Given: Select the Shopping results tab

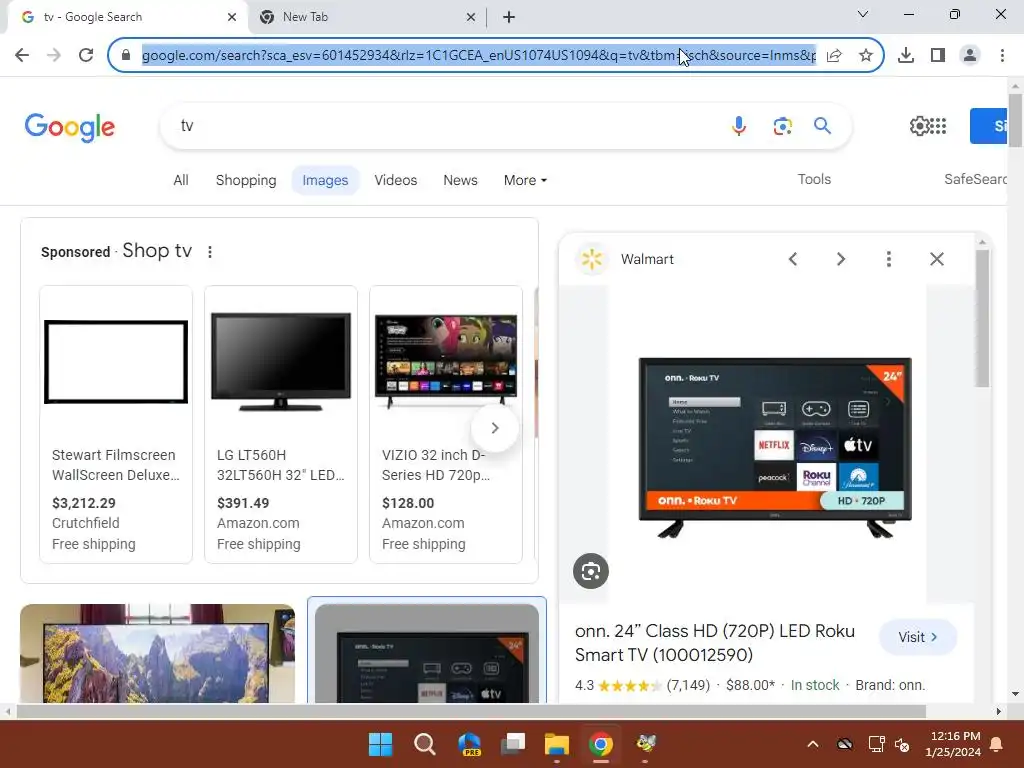Looking at the screenshot, I should [246, 180].
